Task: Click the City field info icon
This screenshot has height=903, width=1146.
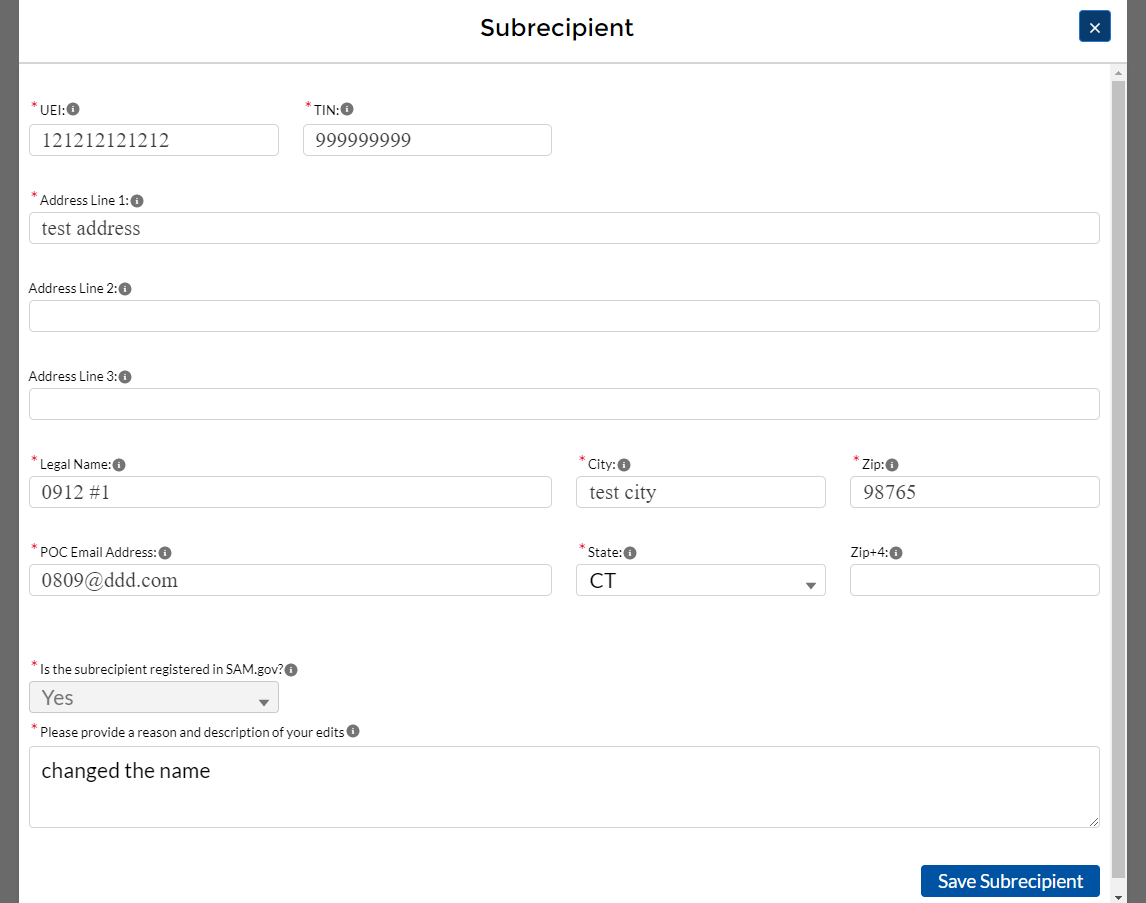Action: click(x=624, y=465)
